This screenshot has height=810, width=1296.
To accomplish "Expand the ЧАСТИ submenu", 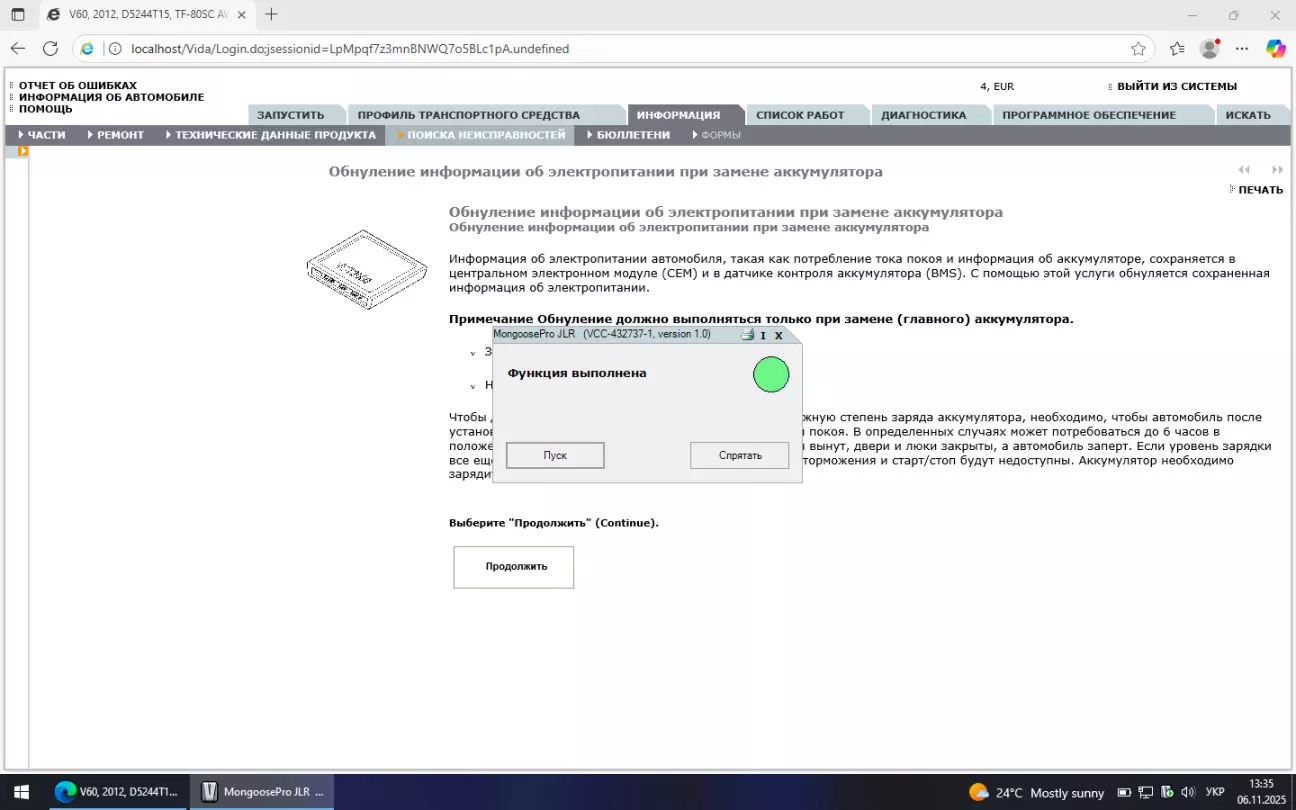I will coord(42,135).
